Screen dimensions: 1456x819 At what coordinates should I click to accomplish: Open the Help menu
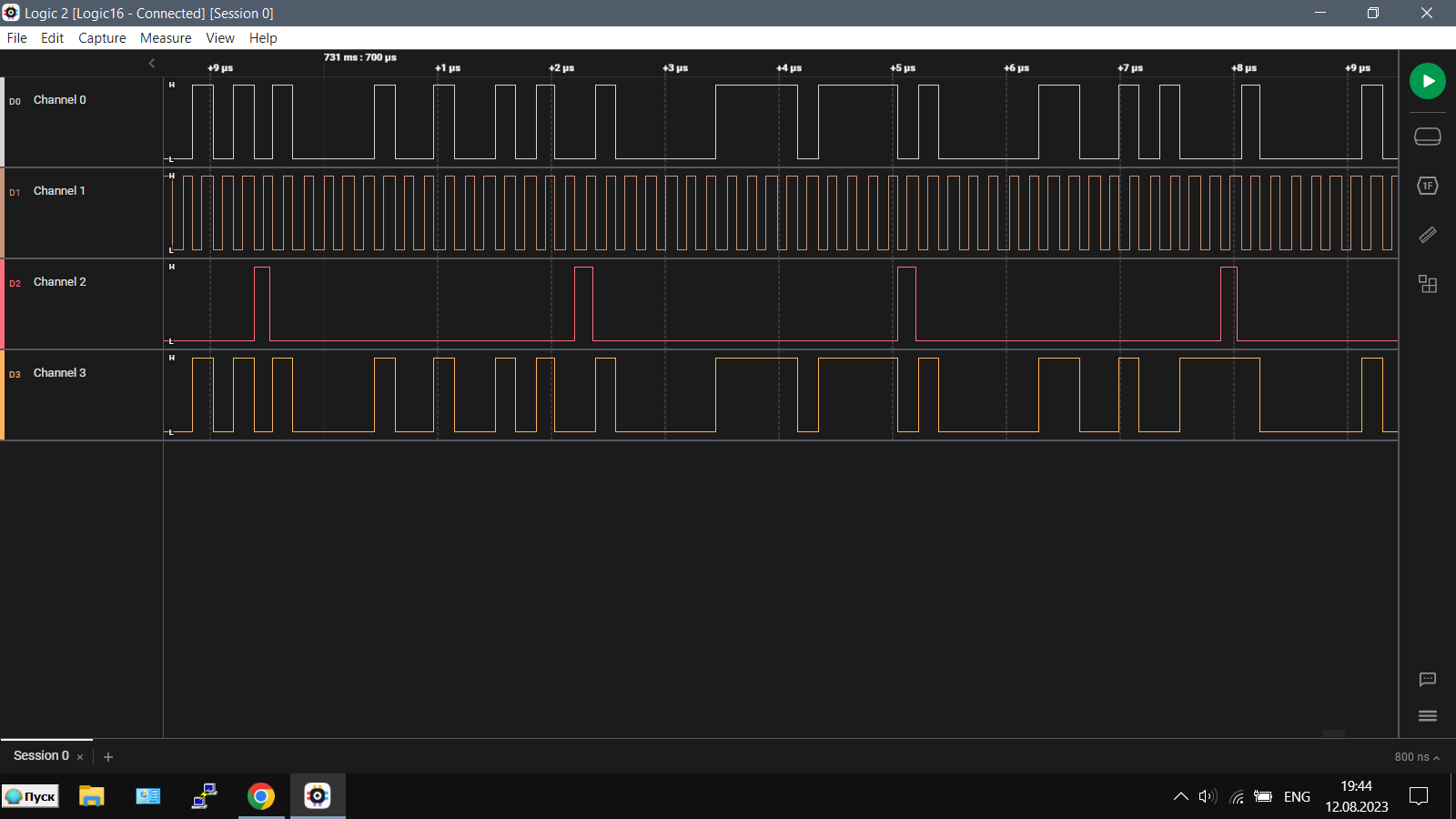coord(263,38)
